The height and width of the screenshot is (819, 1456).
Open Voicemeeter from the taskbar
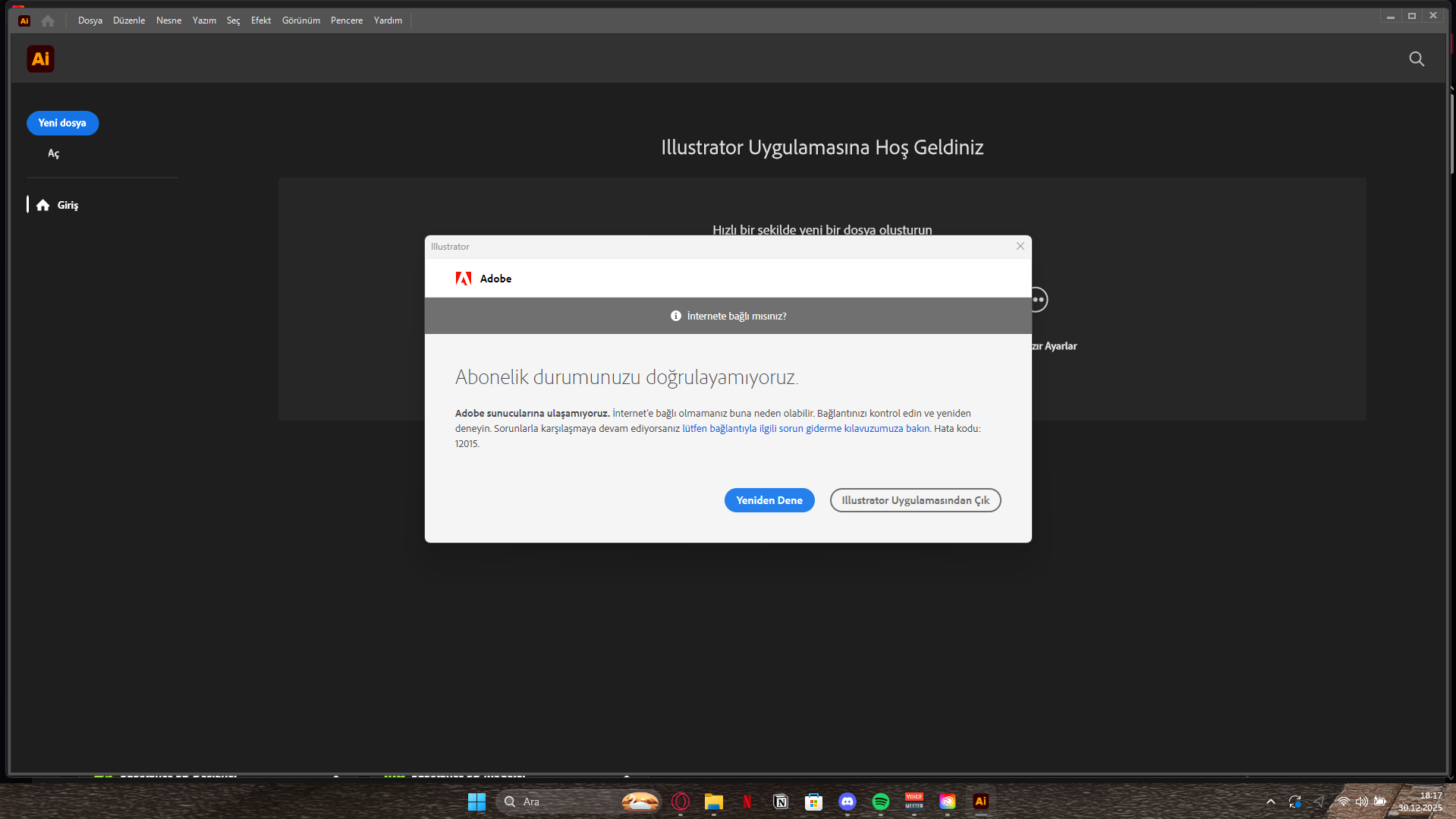[x=914, y=802]
